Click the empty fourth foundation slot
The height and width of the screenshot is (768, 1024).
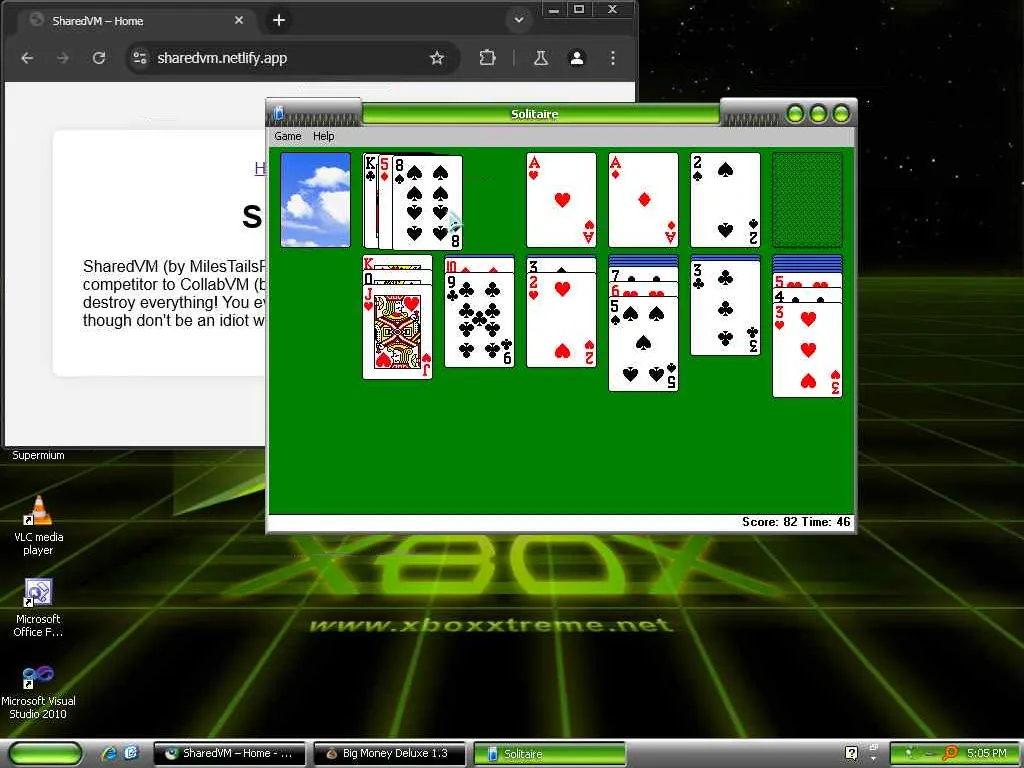(x=807, y=200)
